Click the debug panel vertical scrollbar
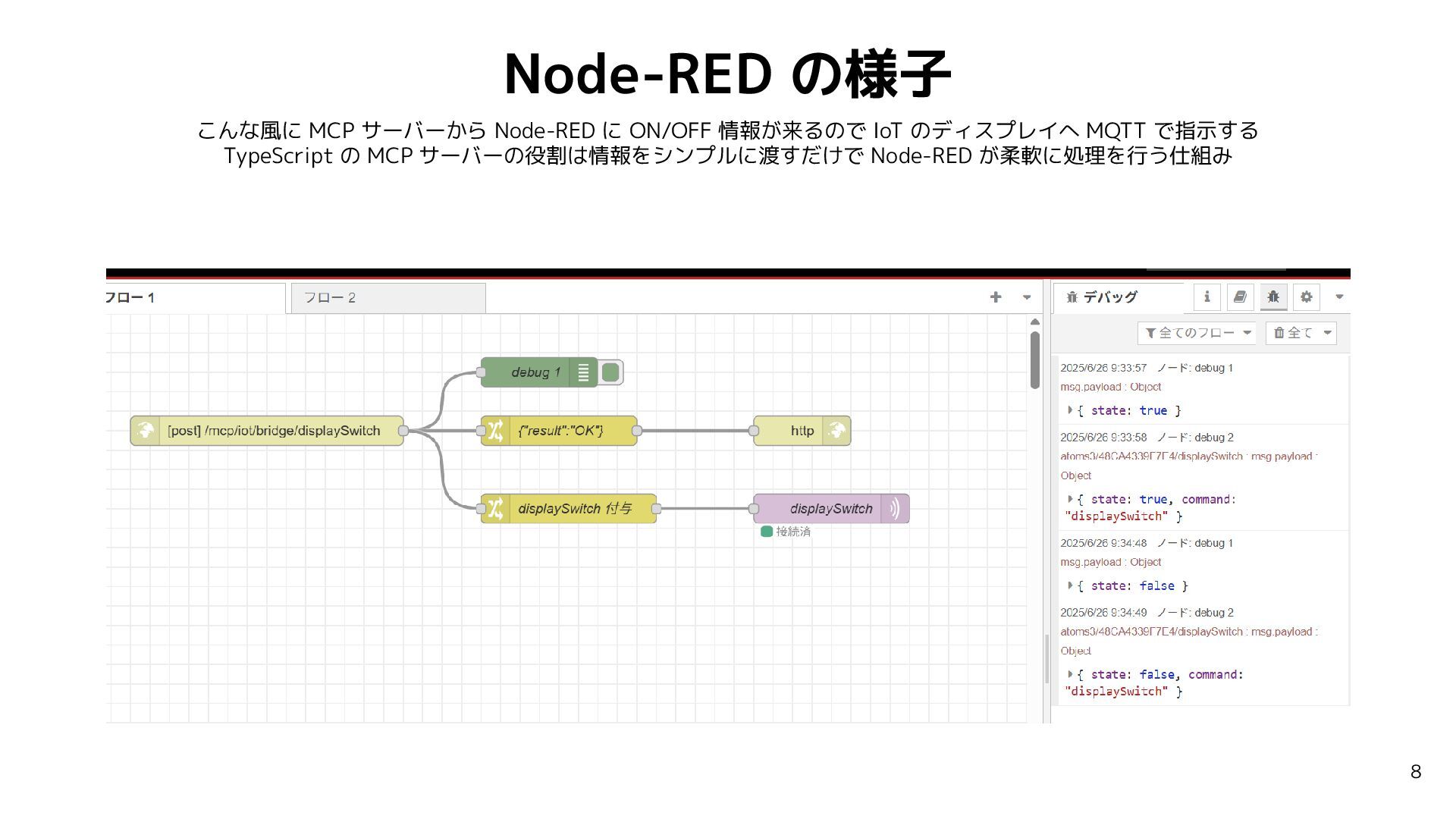 tap(1047, 659)
